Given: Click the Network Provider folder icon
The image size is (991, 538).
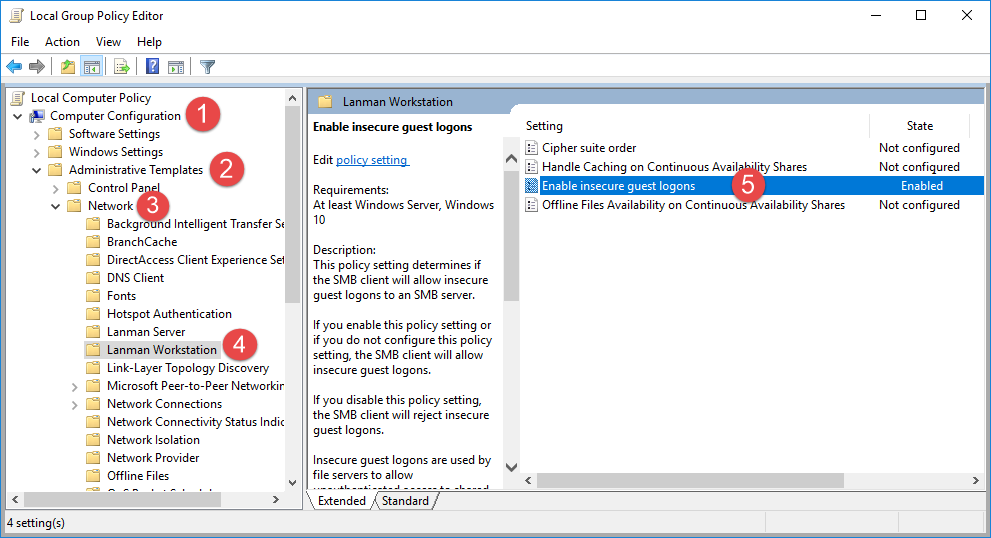Looking at the screenshot, I should coord(94,458).
